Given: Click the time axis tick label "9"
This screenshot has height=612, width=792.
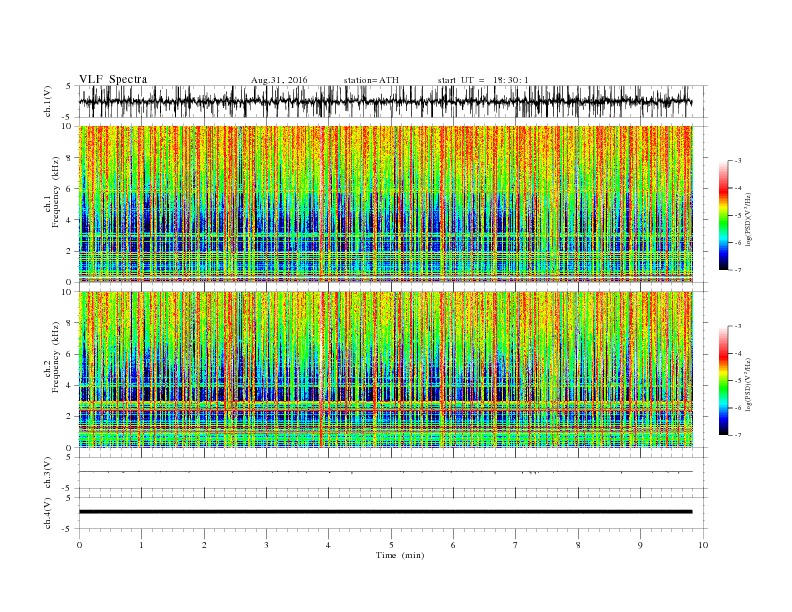Looking at the screenshot, I should 640,545.
